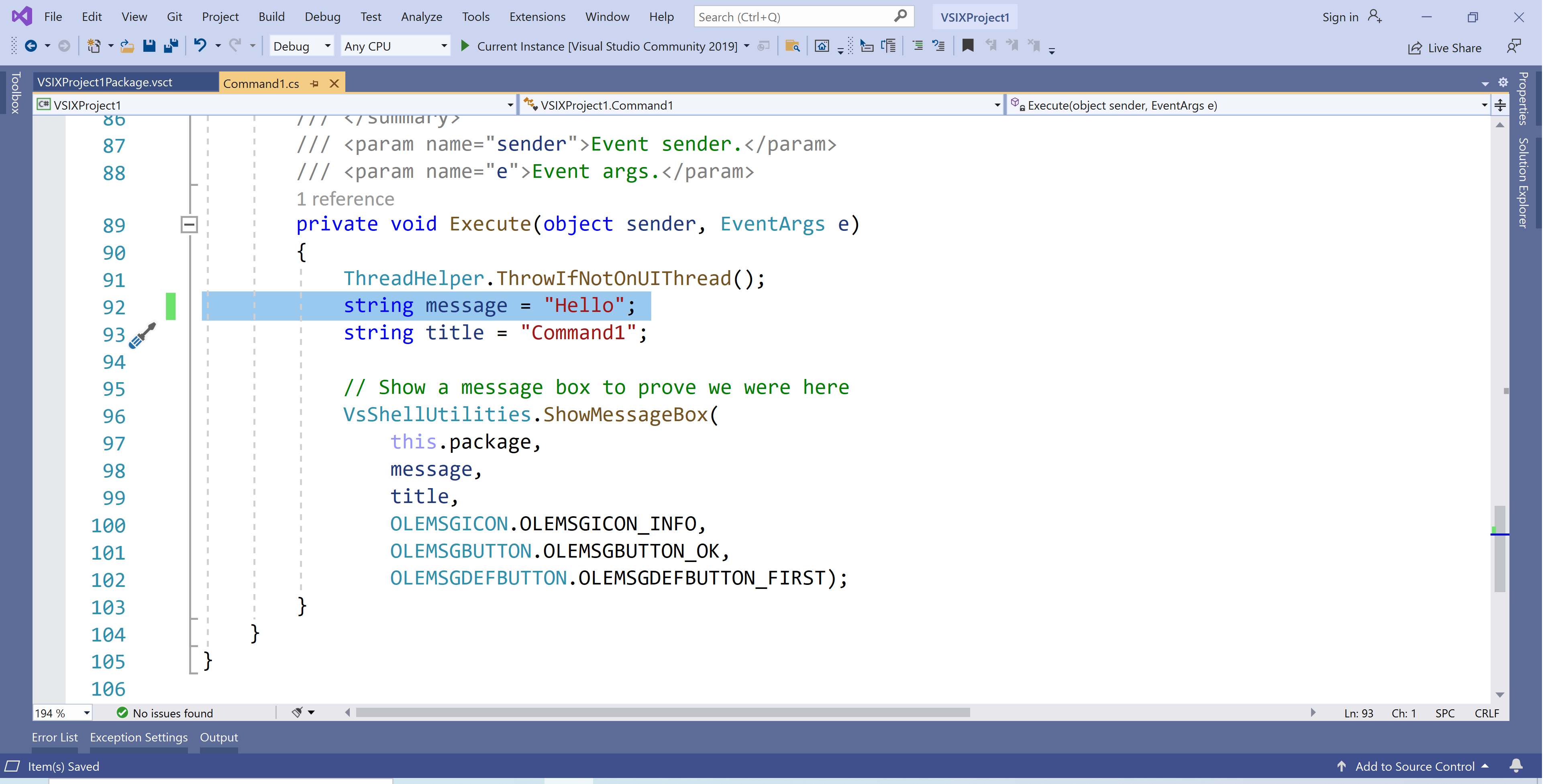
Task: Expand the 194 % zoom dropdown
Action: click(x=86, y=713)
